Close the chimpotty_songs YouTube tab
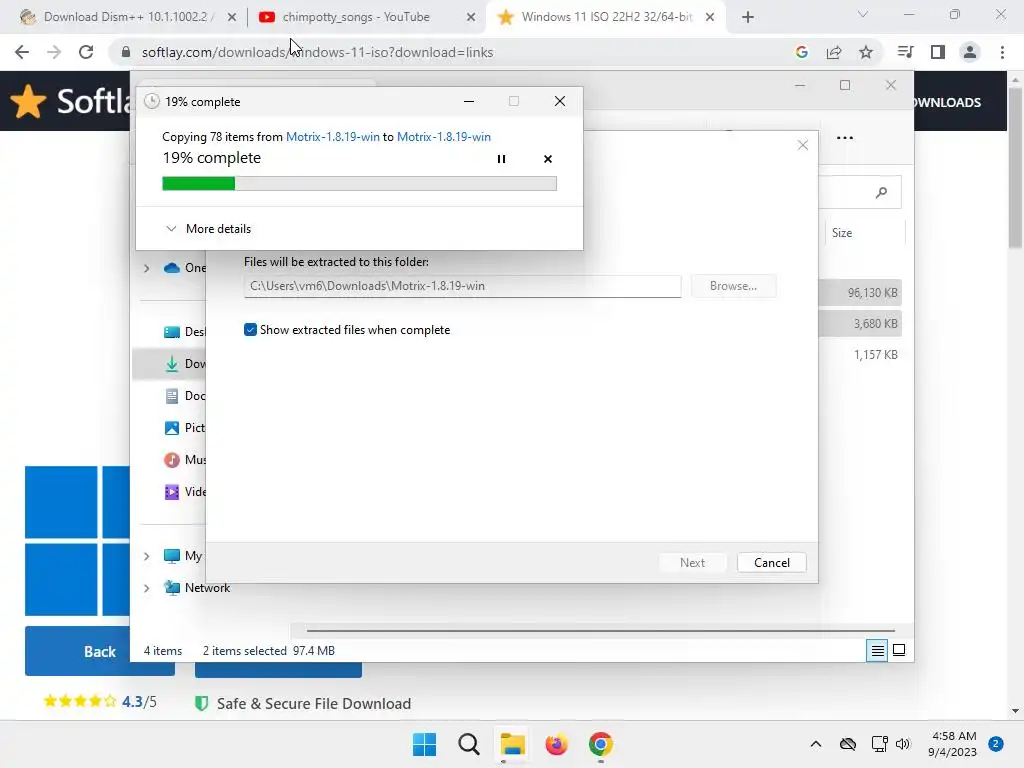 point(471,17)
